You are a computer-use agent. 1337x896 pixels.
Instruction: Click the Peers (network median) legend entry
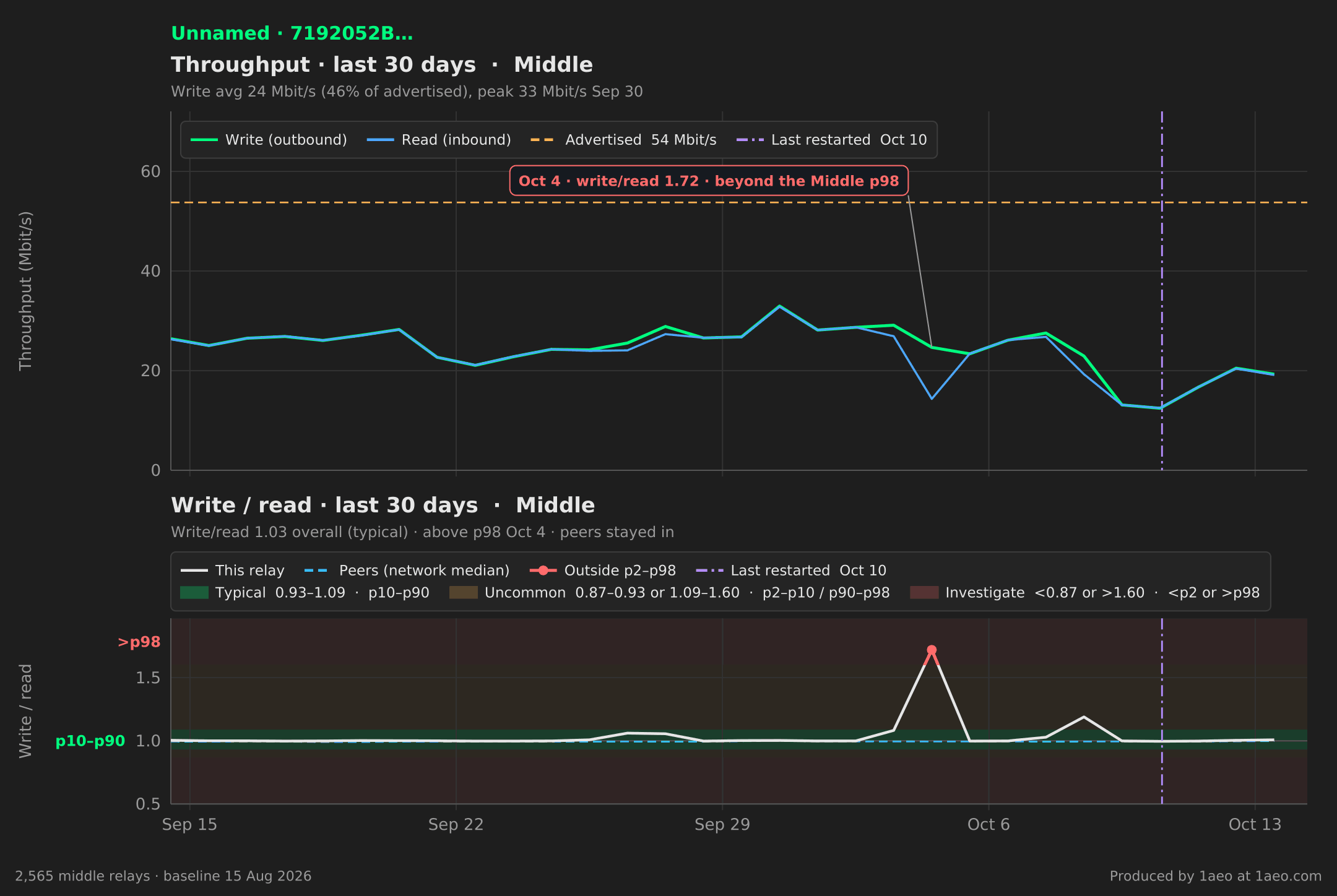[x=407, y=571]
